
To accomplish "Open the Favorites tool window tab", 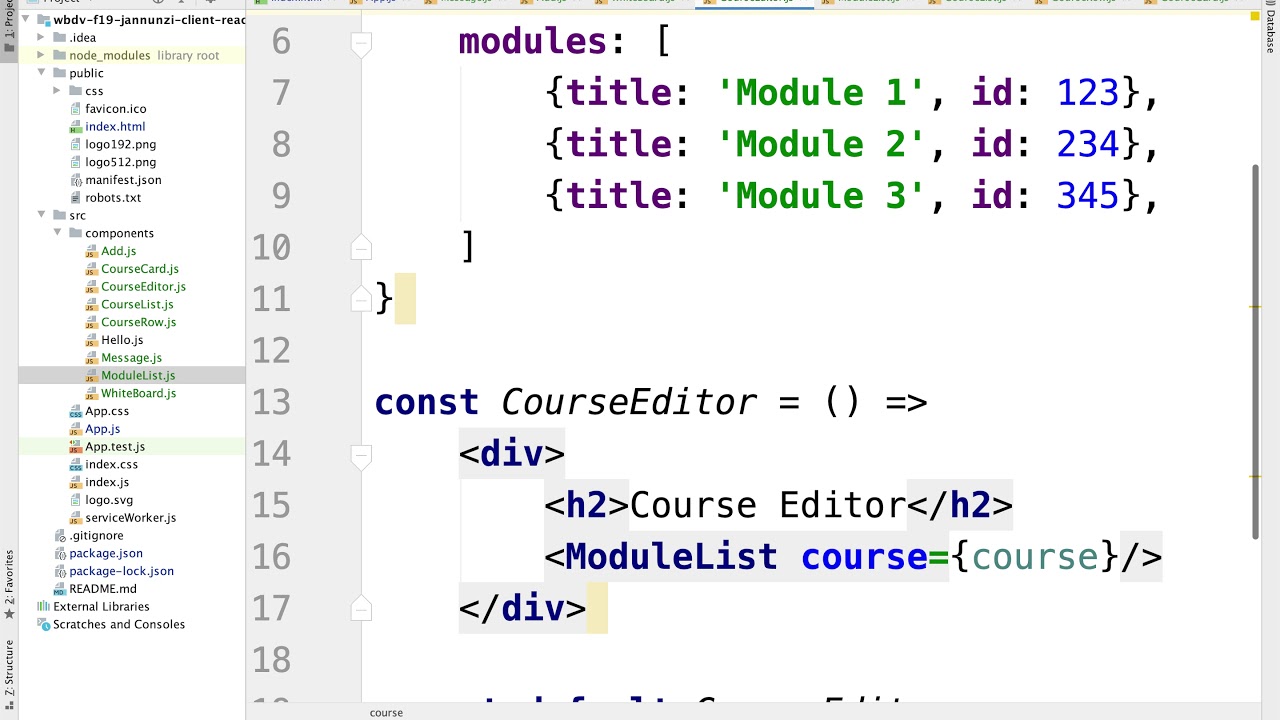I will (x=9, y=584).
